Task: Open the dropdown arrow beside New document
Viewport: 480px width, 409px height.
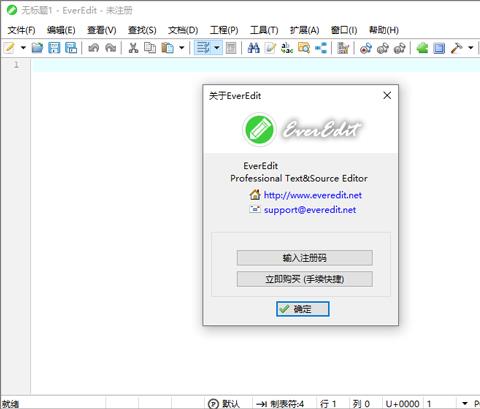Action: [23, 48]
